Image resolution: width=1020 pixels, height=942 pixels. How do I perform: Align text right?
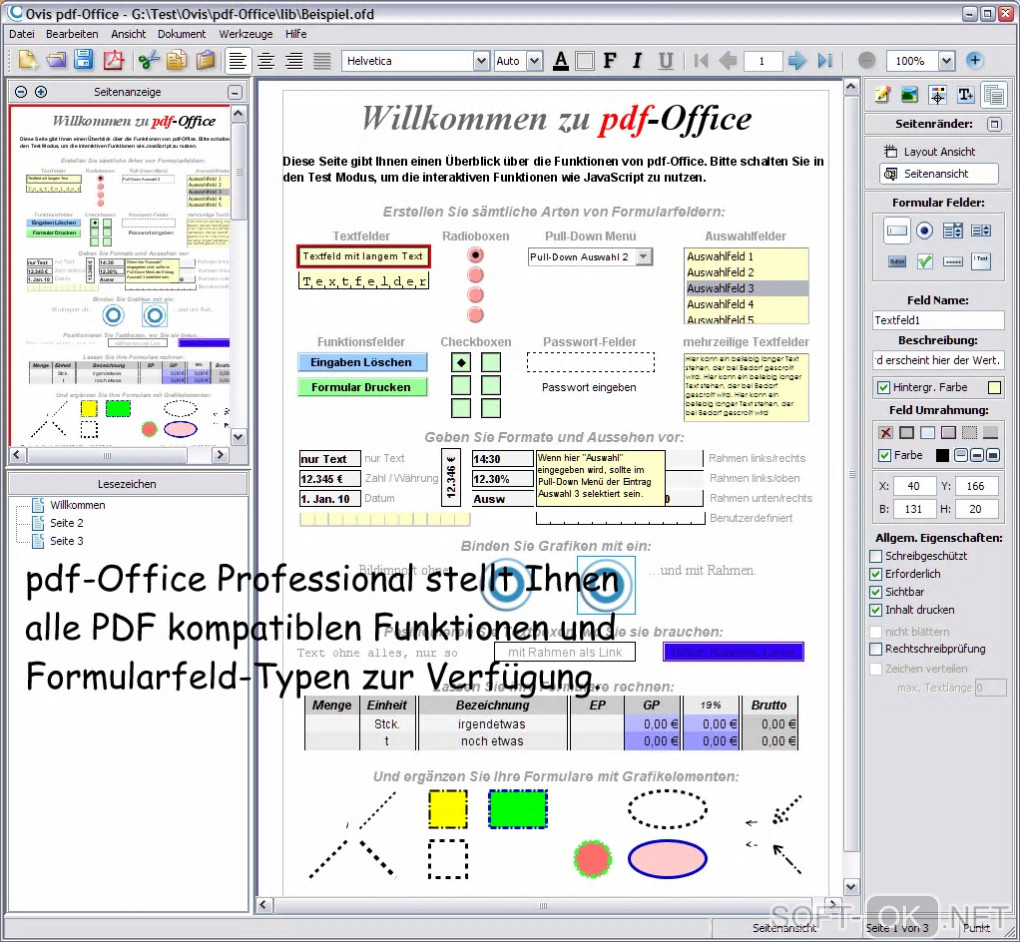(294, 61)
